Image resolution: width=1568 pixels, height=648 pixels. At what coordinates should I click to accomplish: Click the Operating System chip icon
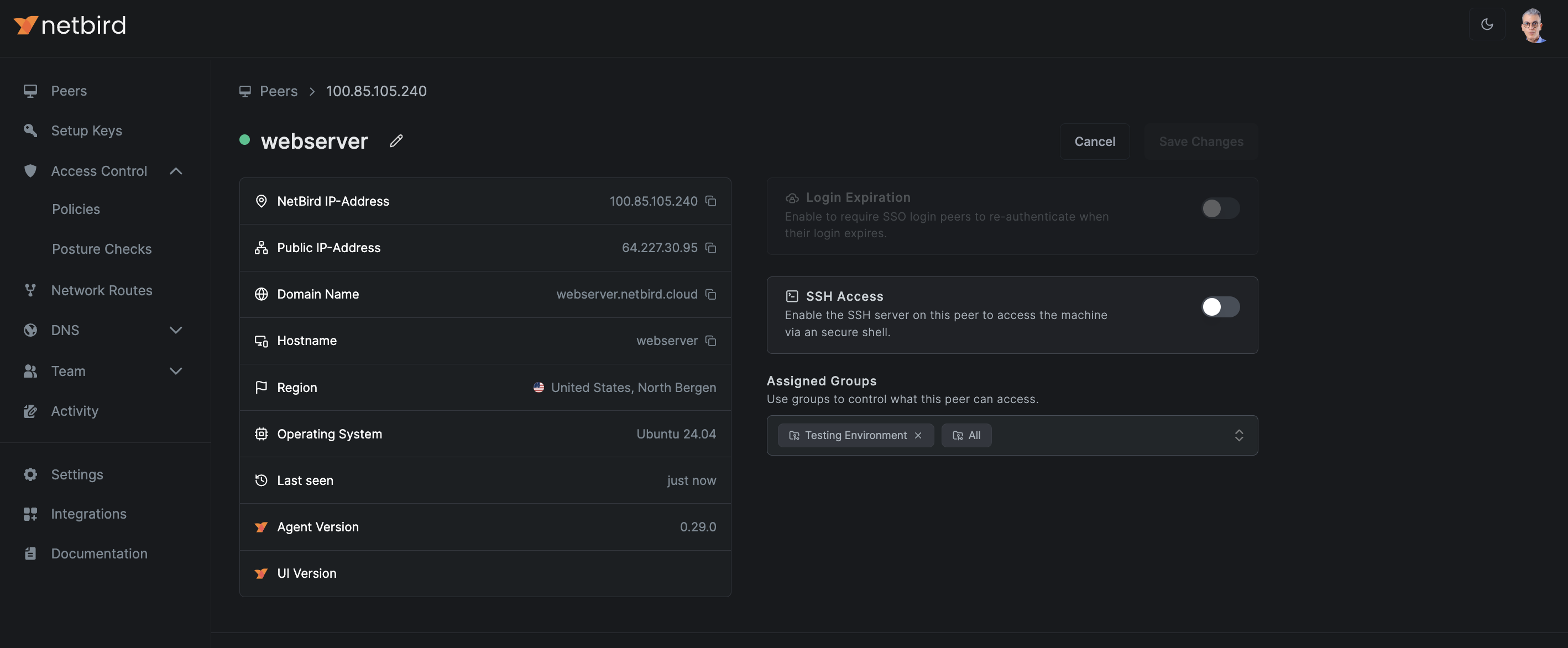(x=261, y=434)
